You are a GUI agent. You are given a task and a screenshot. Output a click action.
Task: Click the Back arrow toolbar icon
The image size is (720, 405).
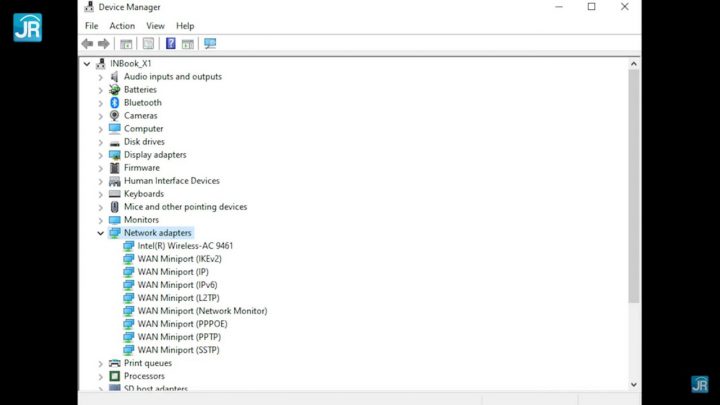click(87, 44)
